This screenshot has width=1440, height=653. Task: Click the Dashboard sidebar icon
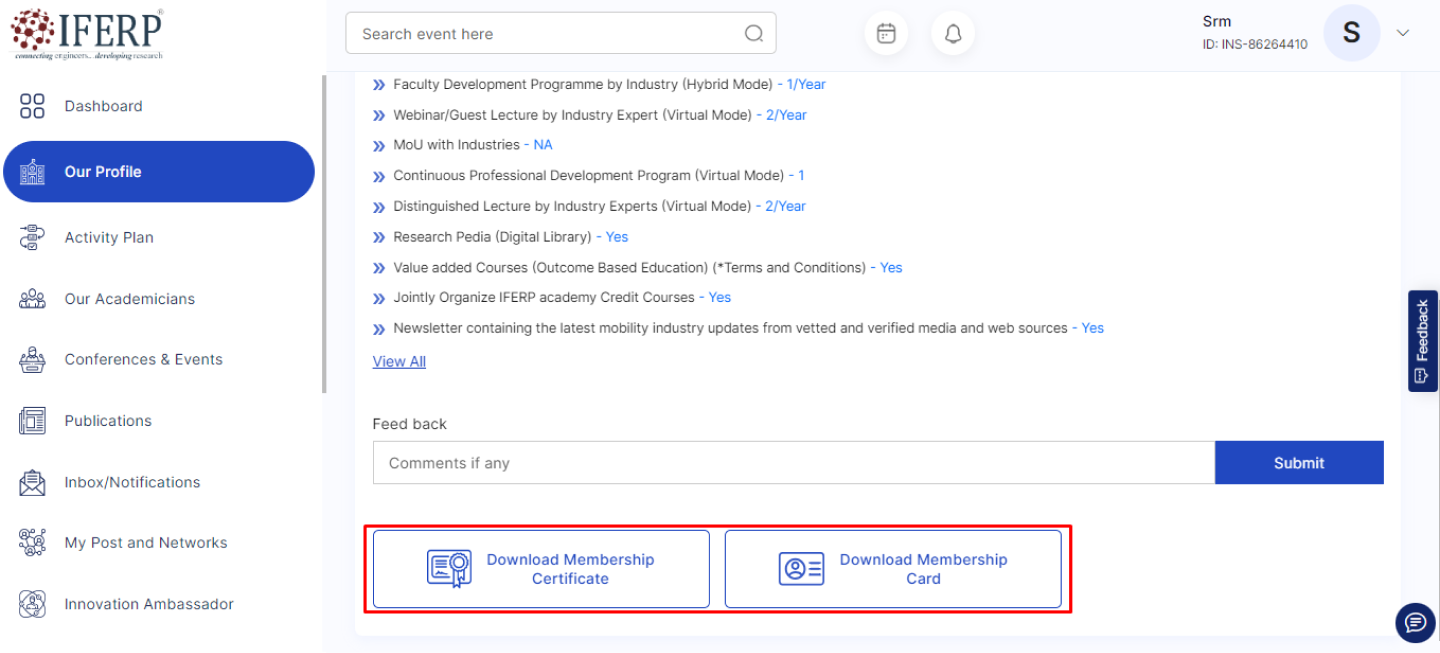(32, 106)
